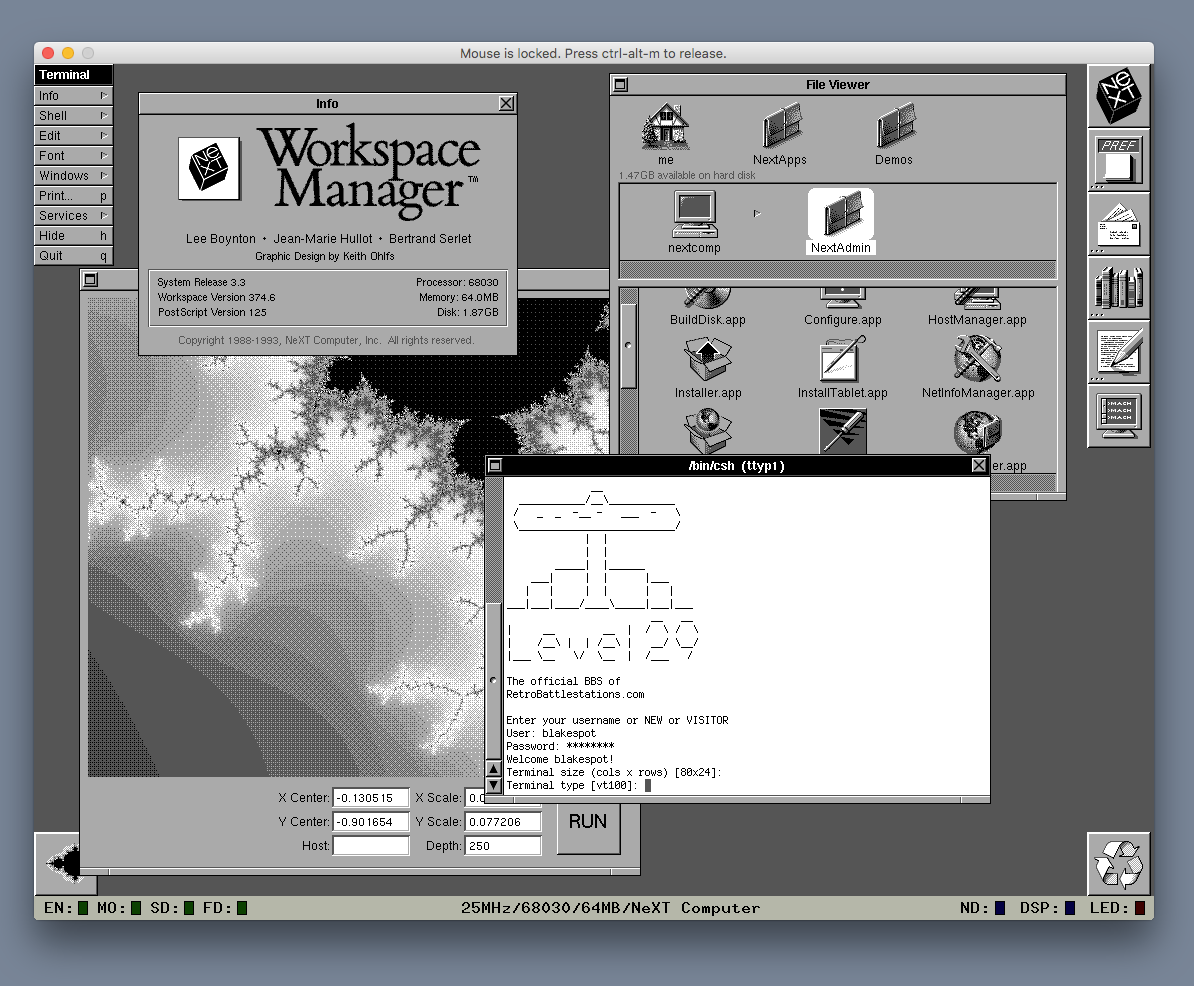Click the X Center input field

tap(371, 798)
